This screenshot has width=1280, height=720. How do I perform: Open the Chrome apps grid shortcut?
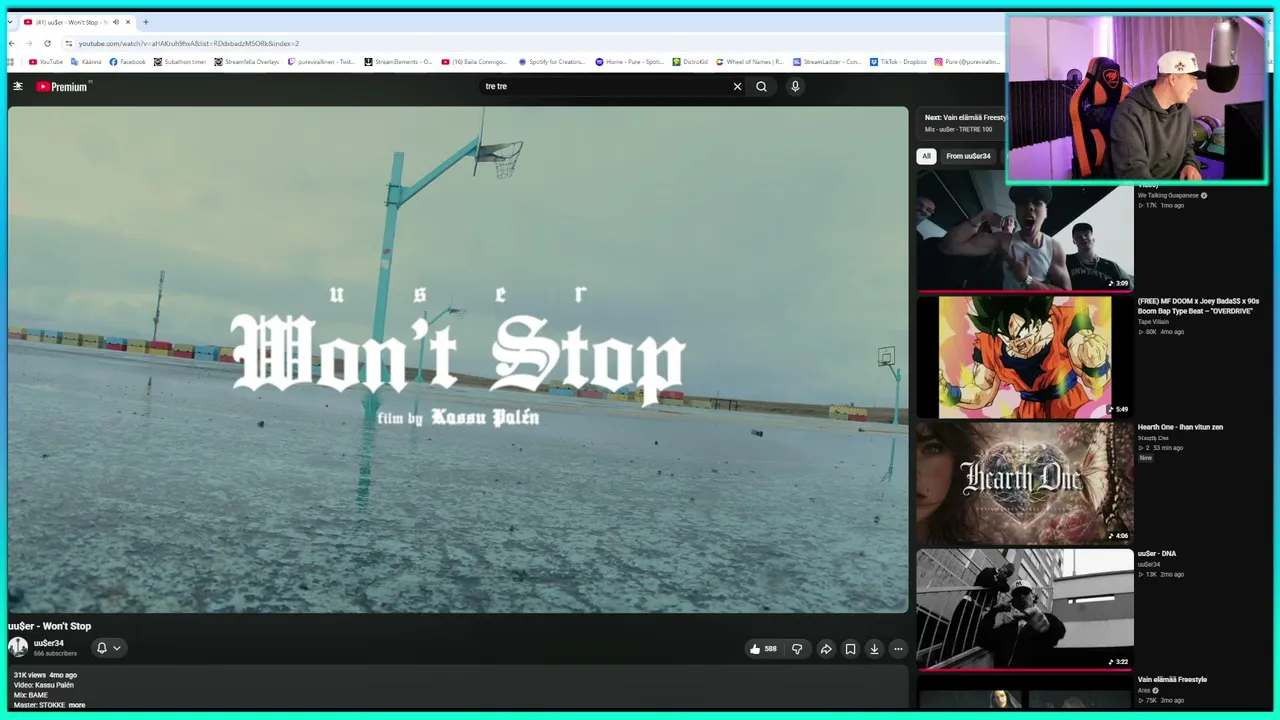(x=12, y=62)
